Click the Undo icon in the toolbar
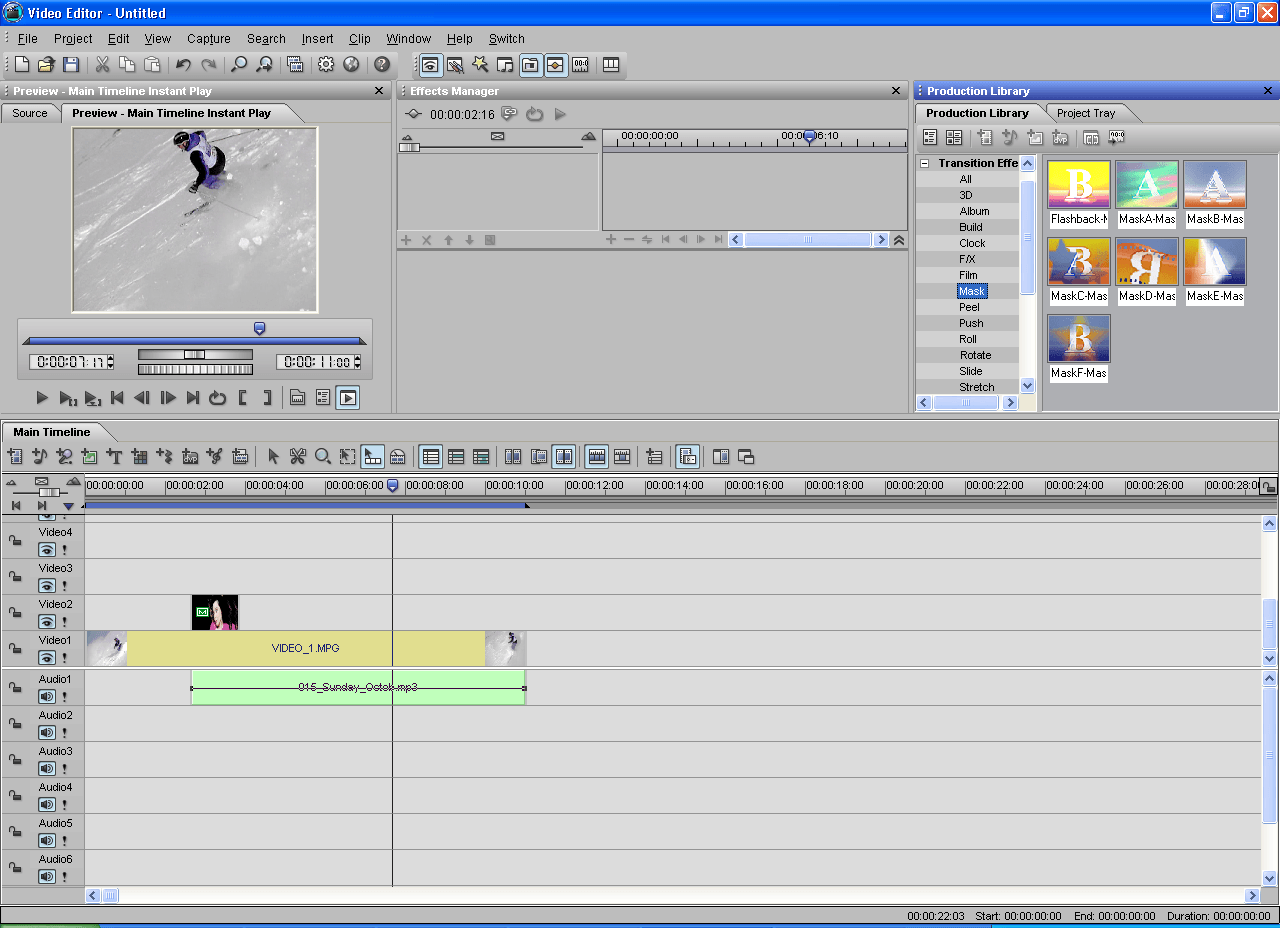The image size is (1280, 928). [182, 64]
